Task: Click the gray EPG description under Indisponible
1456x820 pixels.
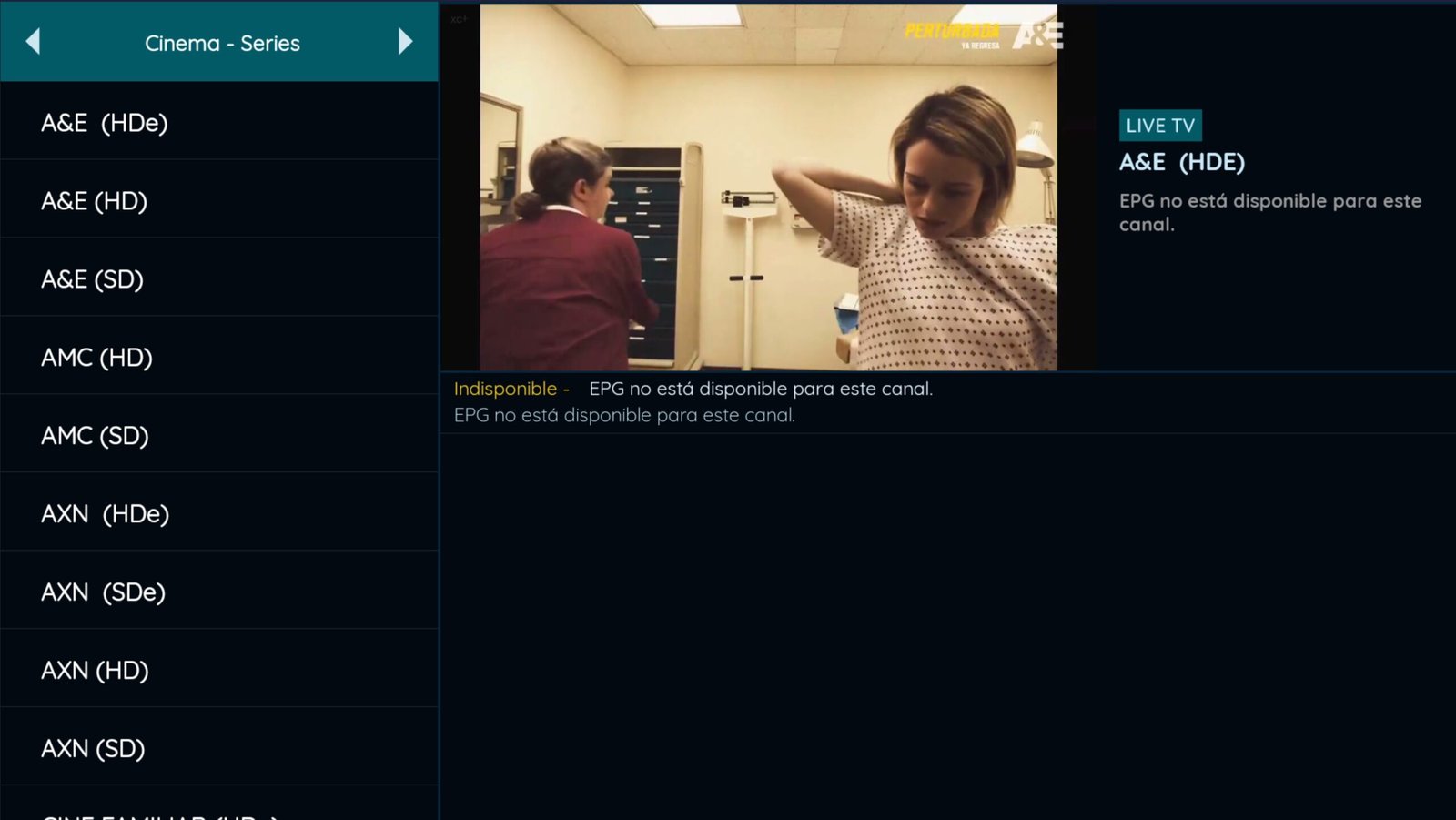Action: (624, 415)
